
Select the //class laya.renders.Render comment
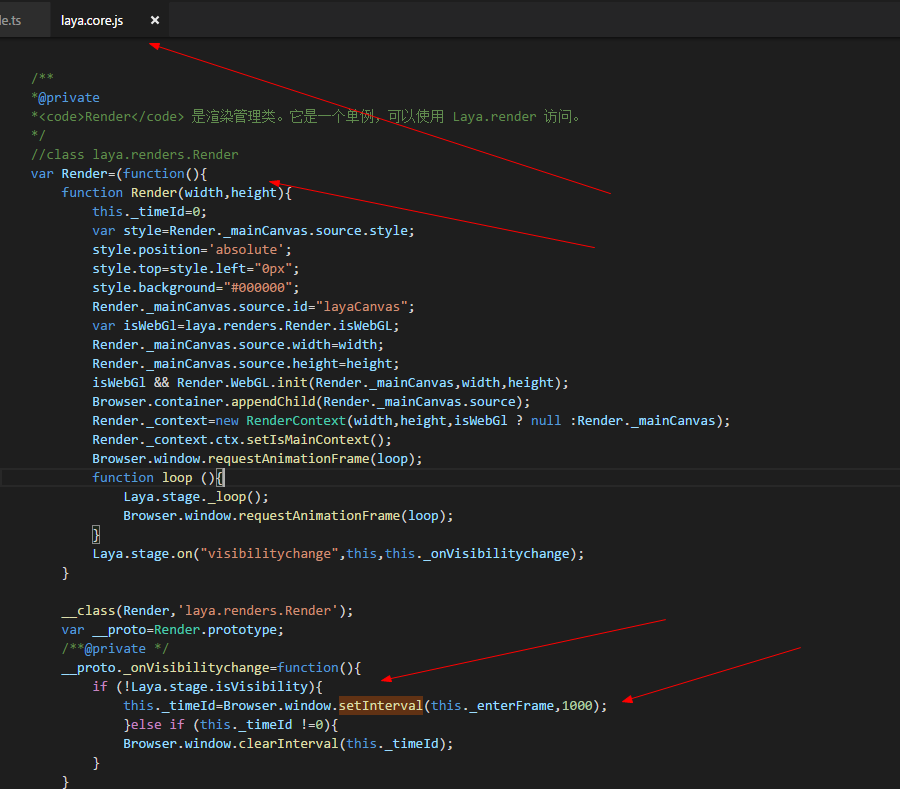tap(134, 154)
